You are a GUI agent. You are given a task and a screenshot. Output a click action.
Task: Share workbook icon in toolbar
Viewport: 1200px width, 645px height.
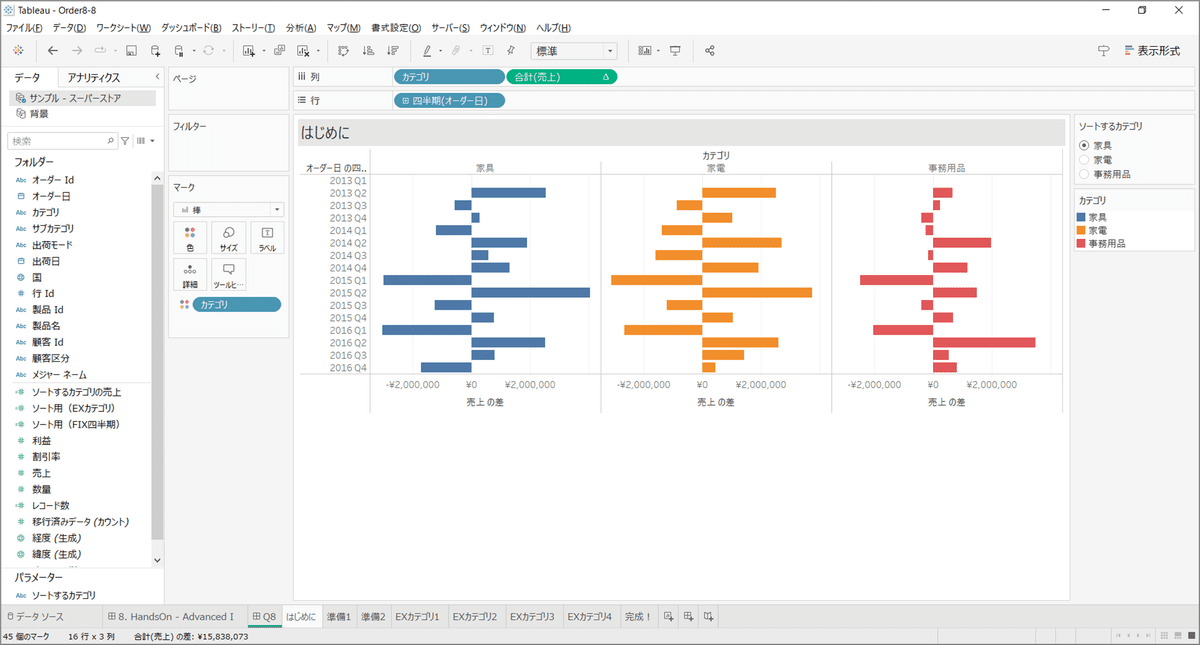[710, 50]
